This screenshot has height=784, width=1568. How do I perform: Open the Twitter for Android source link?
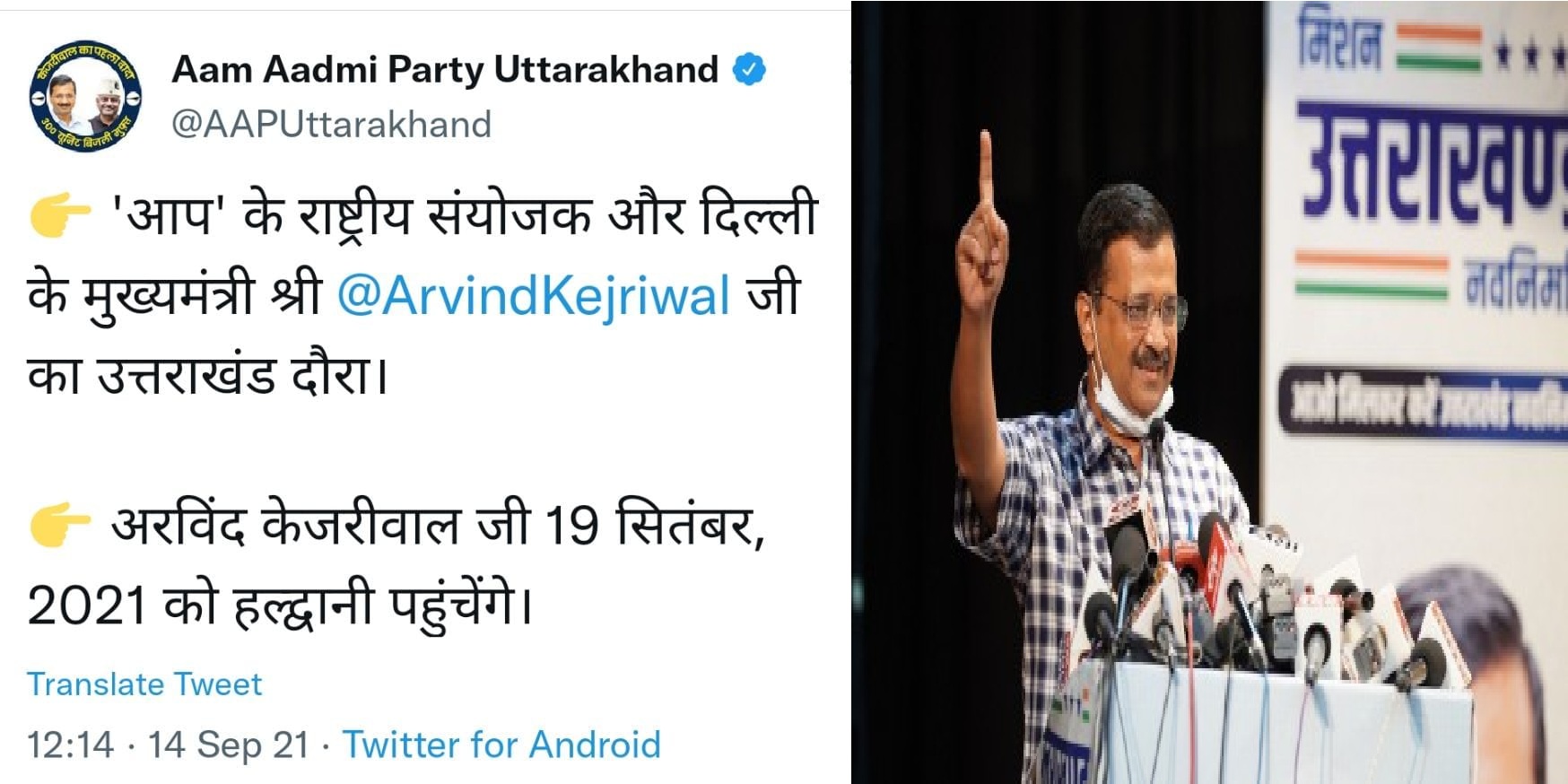tap(502, 745)
